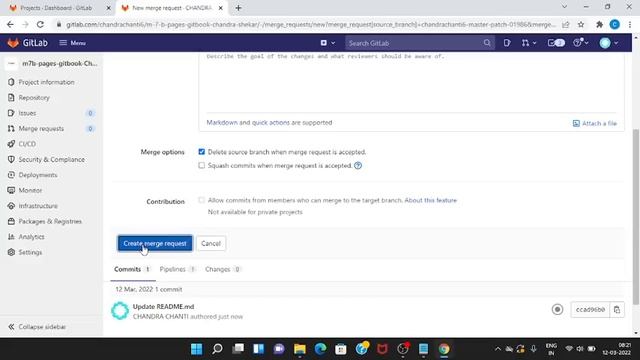
Task: Open the Windows Start menu
Action: point(196,349)
